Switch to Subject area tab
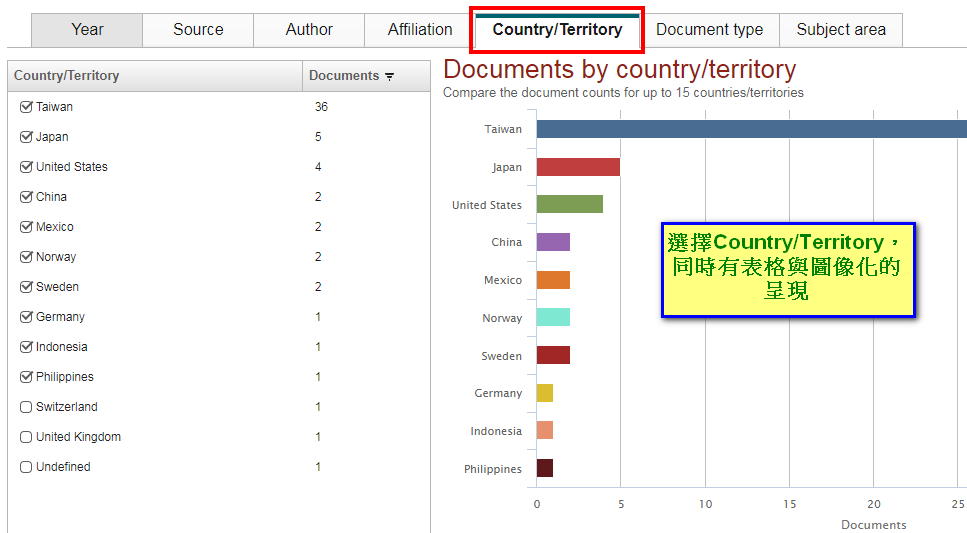Screen dimensions: 967x533 point(841,30)
